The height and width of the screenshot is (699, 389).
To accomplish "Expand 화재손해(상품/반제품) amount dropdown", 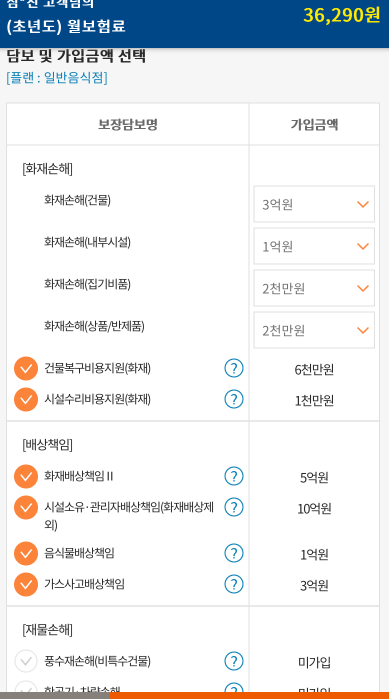I will (314, 330).
